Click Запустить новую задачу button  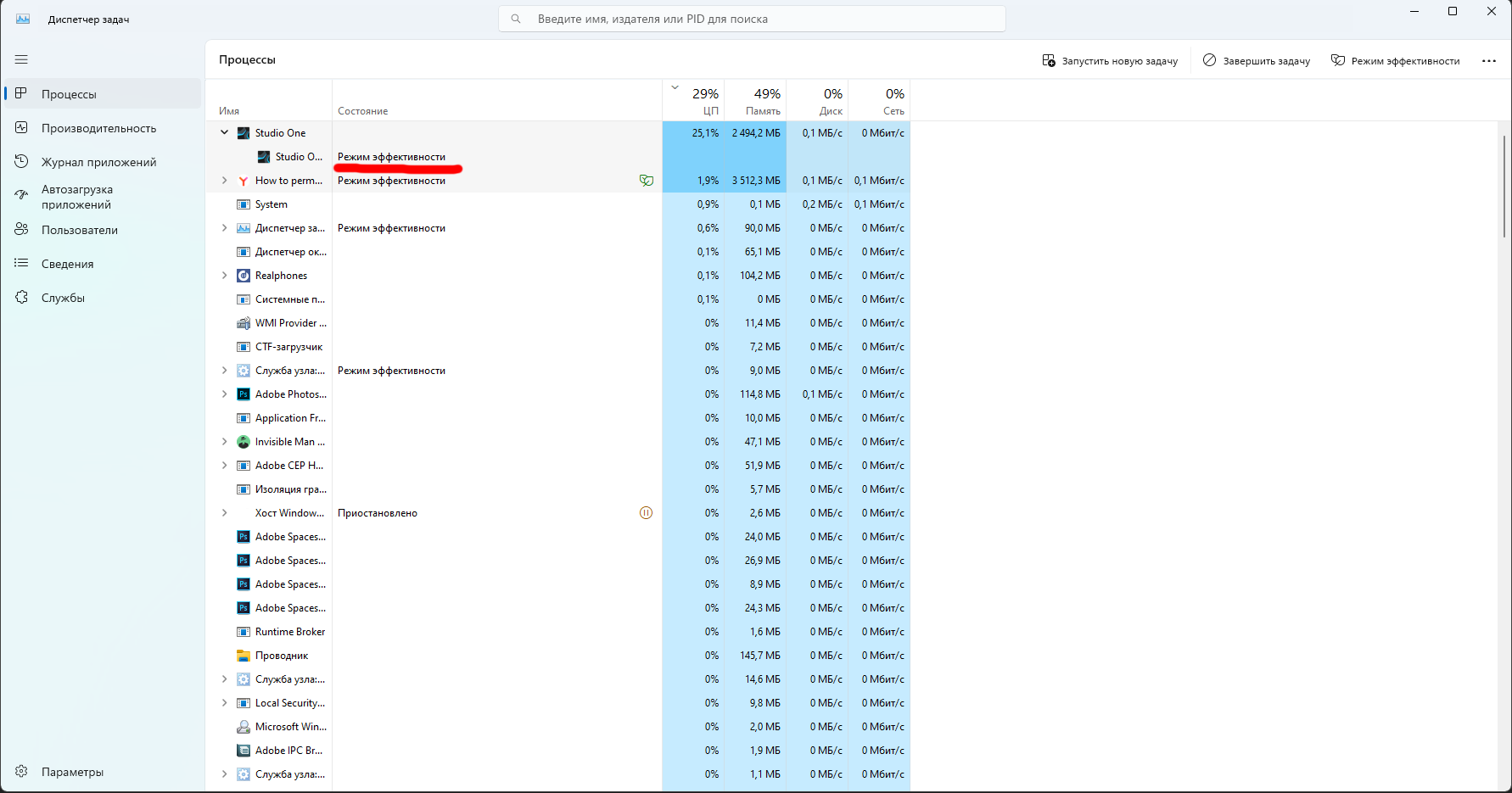point(1110,61)
